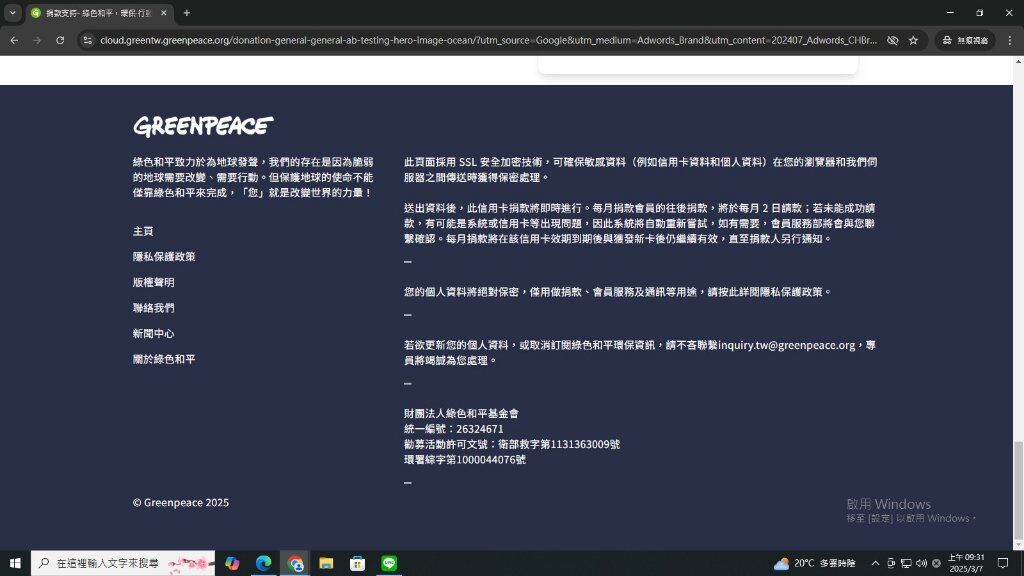Open the 版權聲明 footer link
1024x576 pixels.
pyautogui.click(x=153, y=282)
